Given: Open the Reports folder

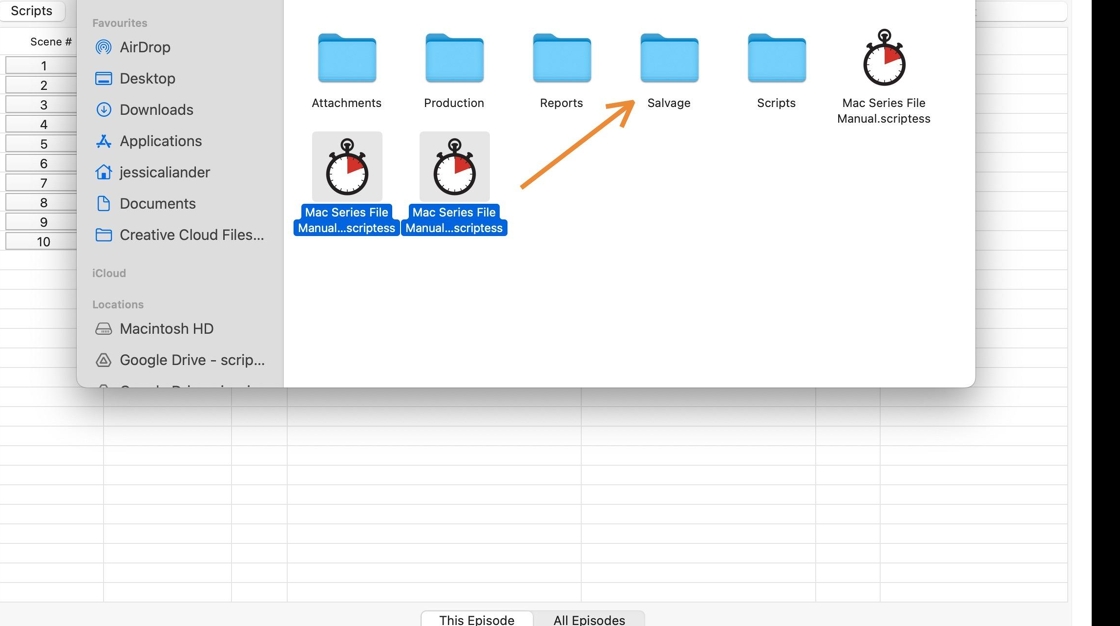Looking at the screenshot, I should click(561, 59).
